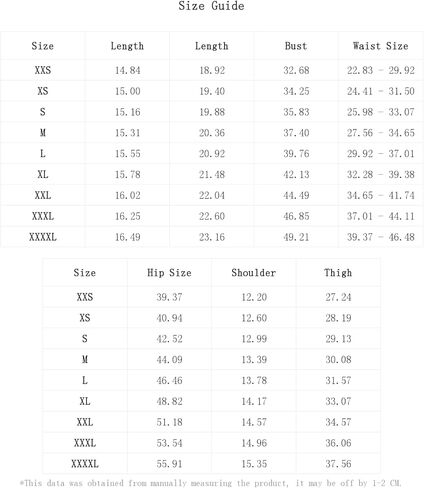
Task: Select shoulder value 12.20
Action: (x=254, y=297)
